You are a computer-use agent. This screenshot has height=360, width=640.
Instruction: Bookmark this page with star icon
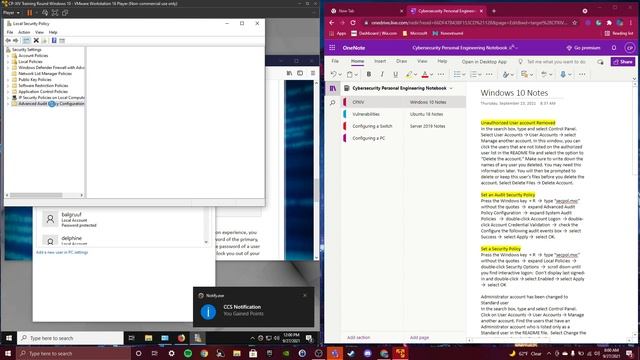[x=574, y=23]
